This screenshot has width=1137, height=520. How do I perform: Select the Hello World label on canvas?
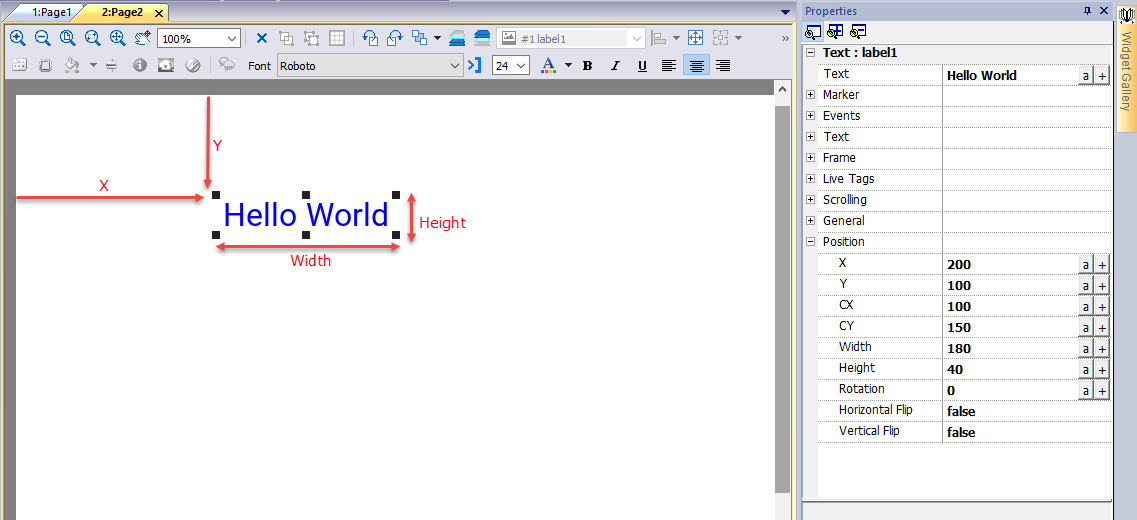tap(306, 215)
